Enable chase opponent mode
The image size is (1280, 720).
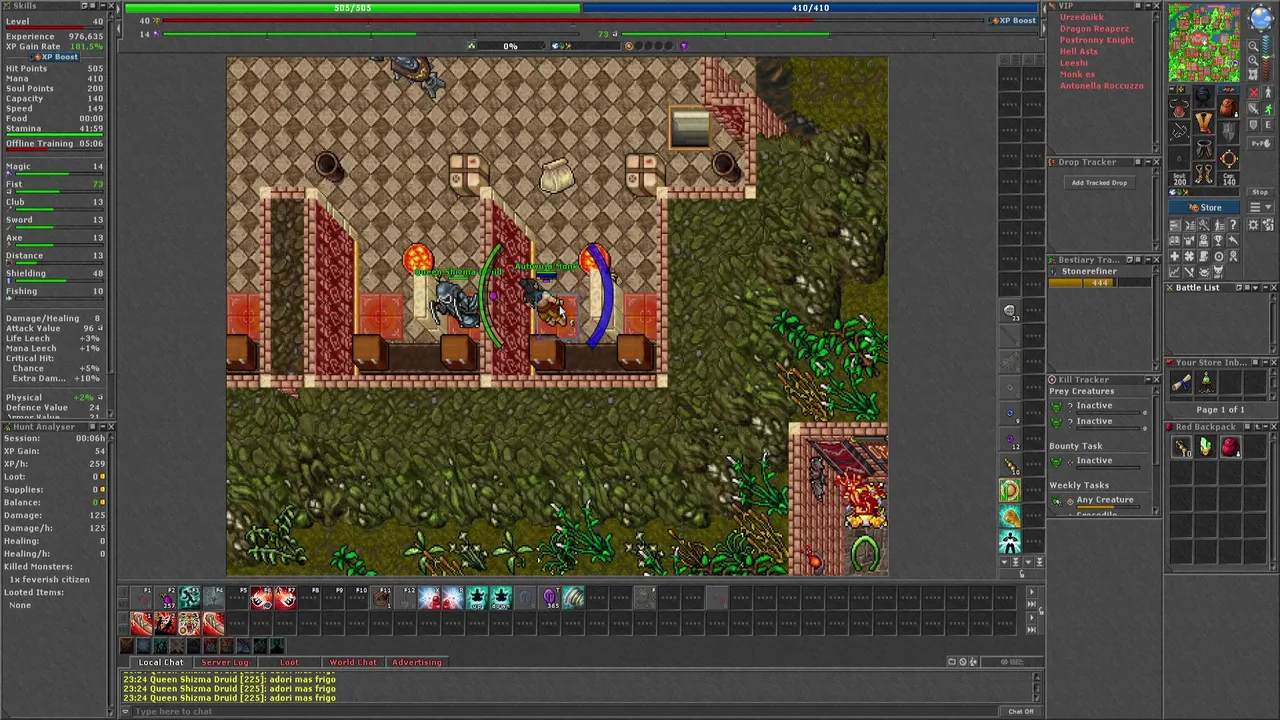[x=1268, y=109]
